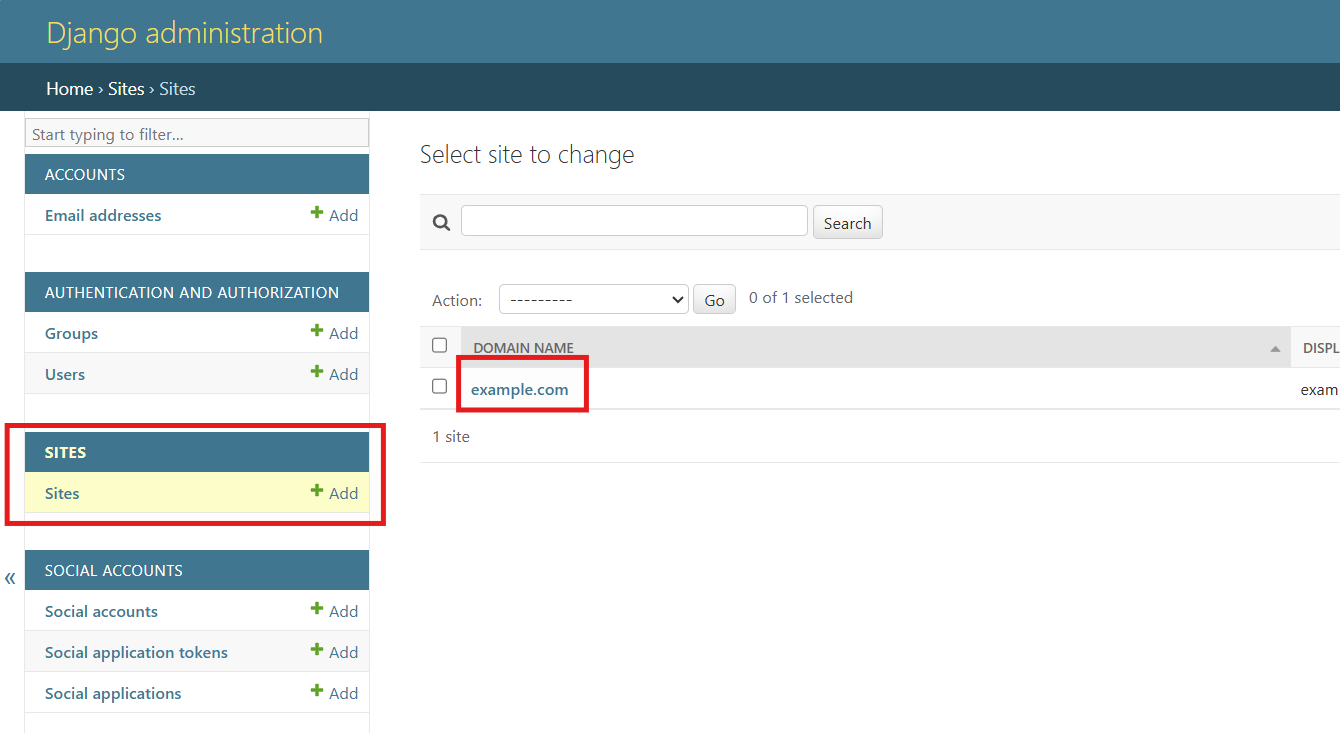Click the plus Add icon for Groups
Screen dimensions: 1340x733
[x=317, y=331]
